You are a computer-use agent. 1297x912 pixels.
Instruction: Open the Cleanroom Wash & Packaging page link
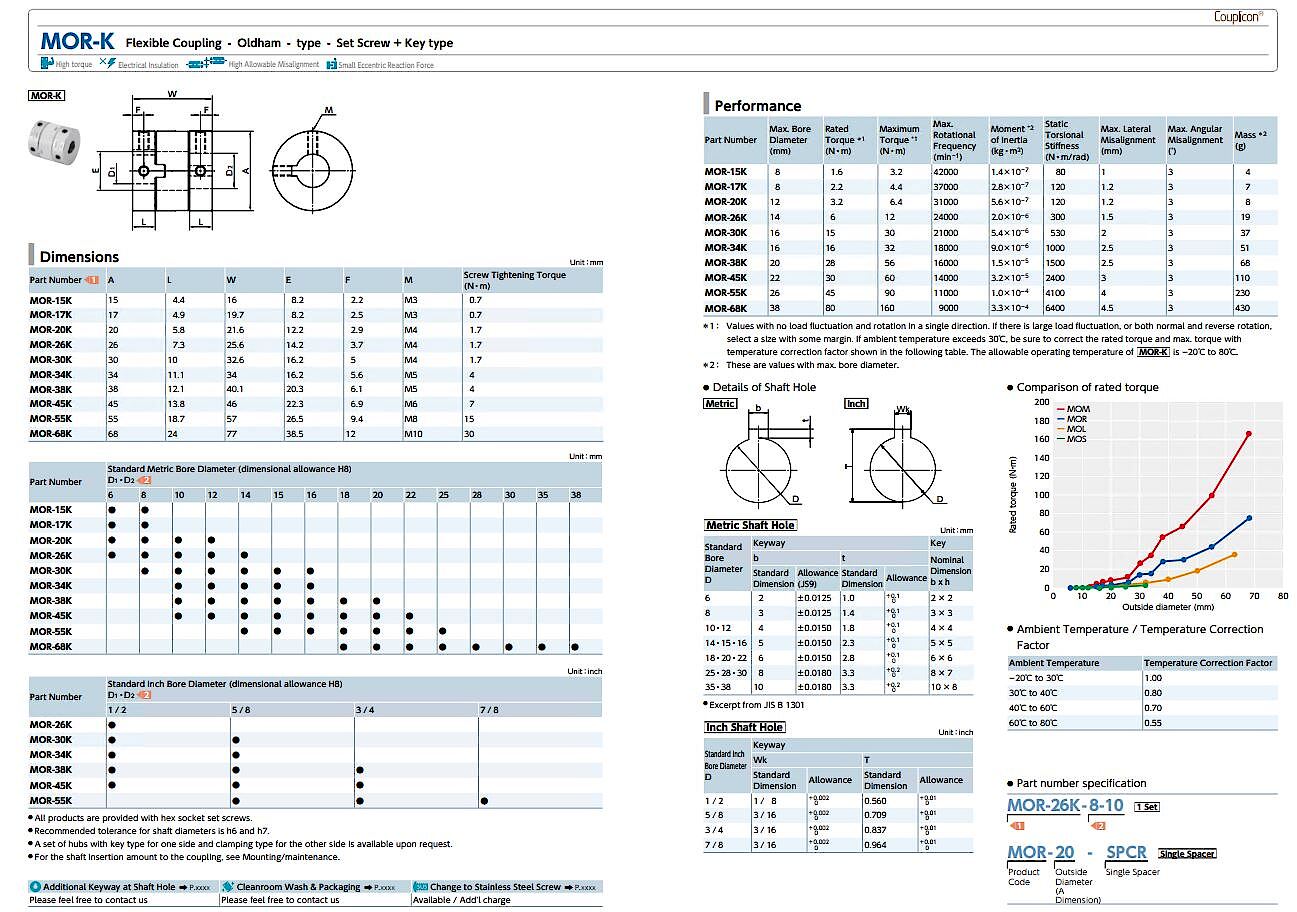(x=380, y=887)
